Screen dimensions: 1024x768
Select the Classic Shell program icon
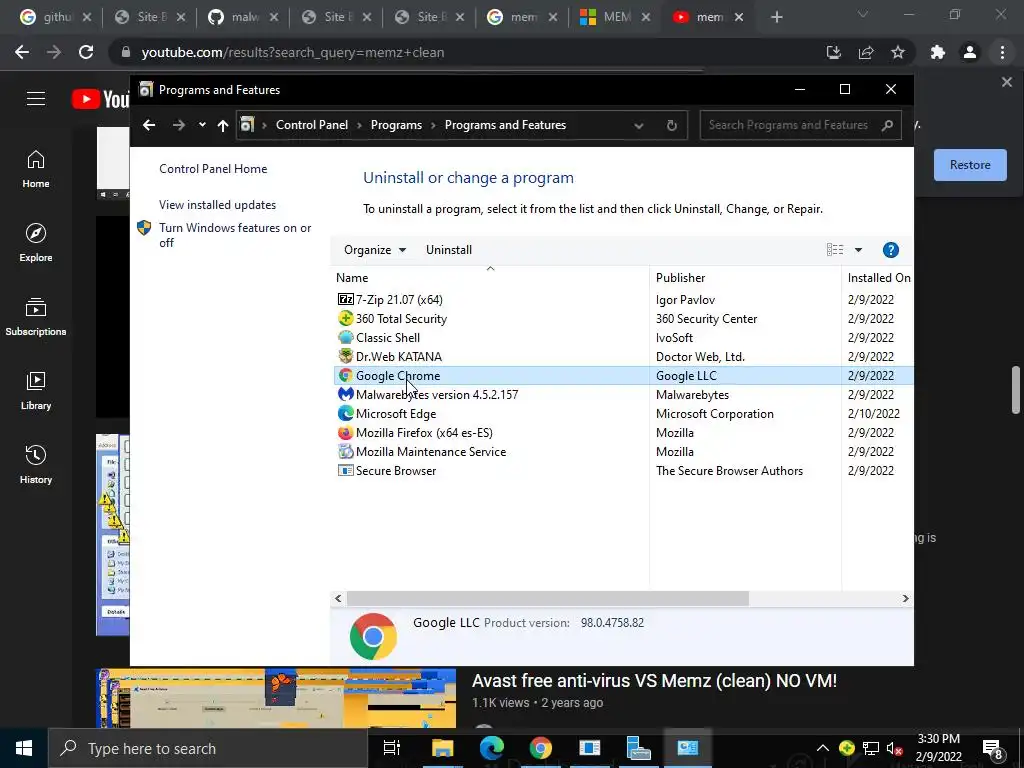coord(345,338)
